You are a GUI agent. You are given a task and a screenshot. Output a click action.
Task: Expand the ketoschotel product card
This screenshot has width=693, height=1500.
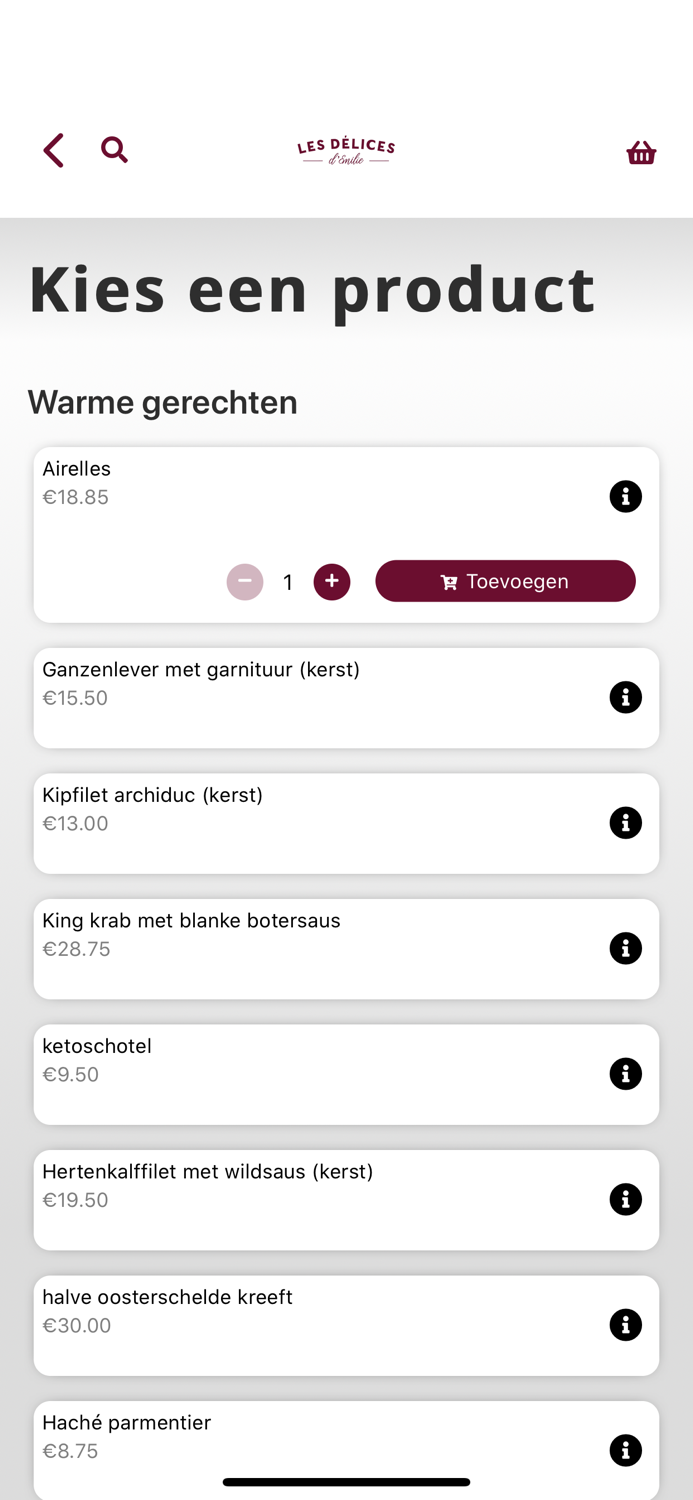tap(300, 1074)
